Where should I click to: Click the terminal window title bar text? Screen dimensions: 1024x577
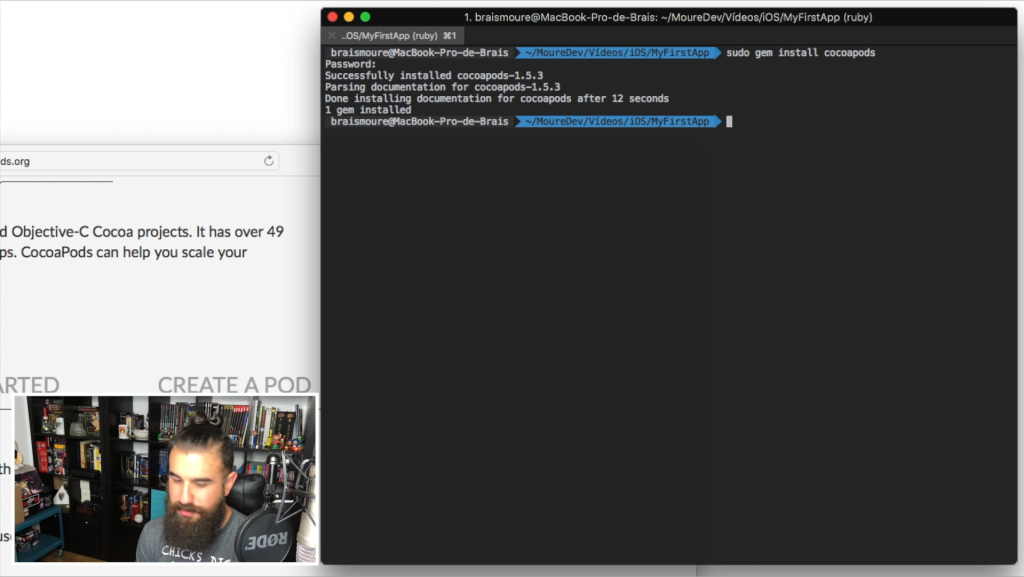668,17
